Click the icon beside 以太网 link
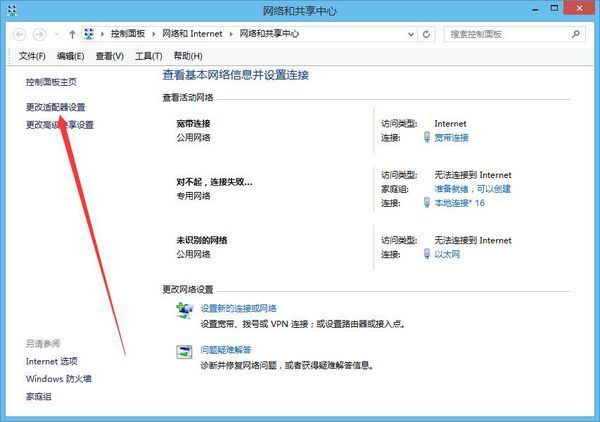 click(x=427, y=254)
